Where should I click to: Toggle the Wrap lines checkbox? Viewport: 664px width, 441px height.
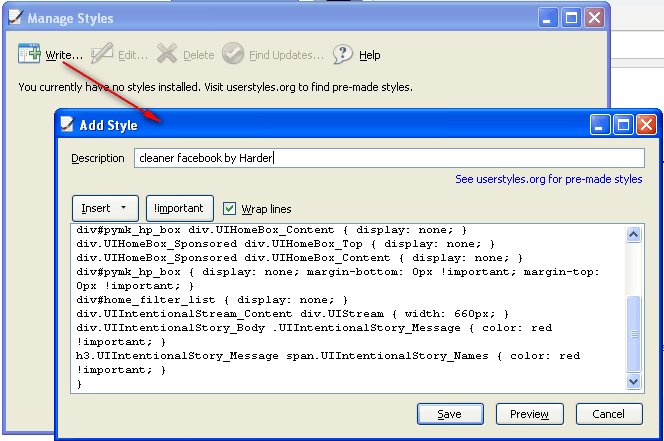(x=230, y=208)
